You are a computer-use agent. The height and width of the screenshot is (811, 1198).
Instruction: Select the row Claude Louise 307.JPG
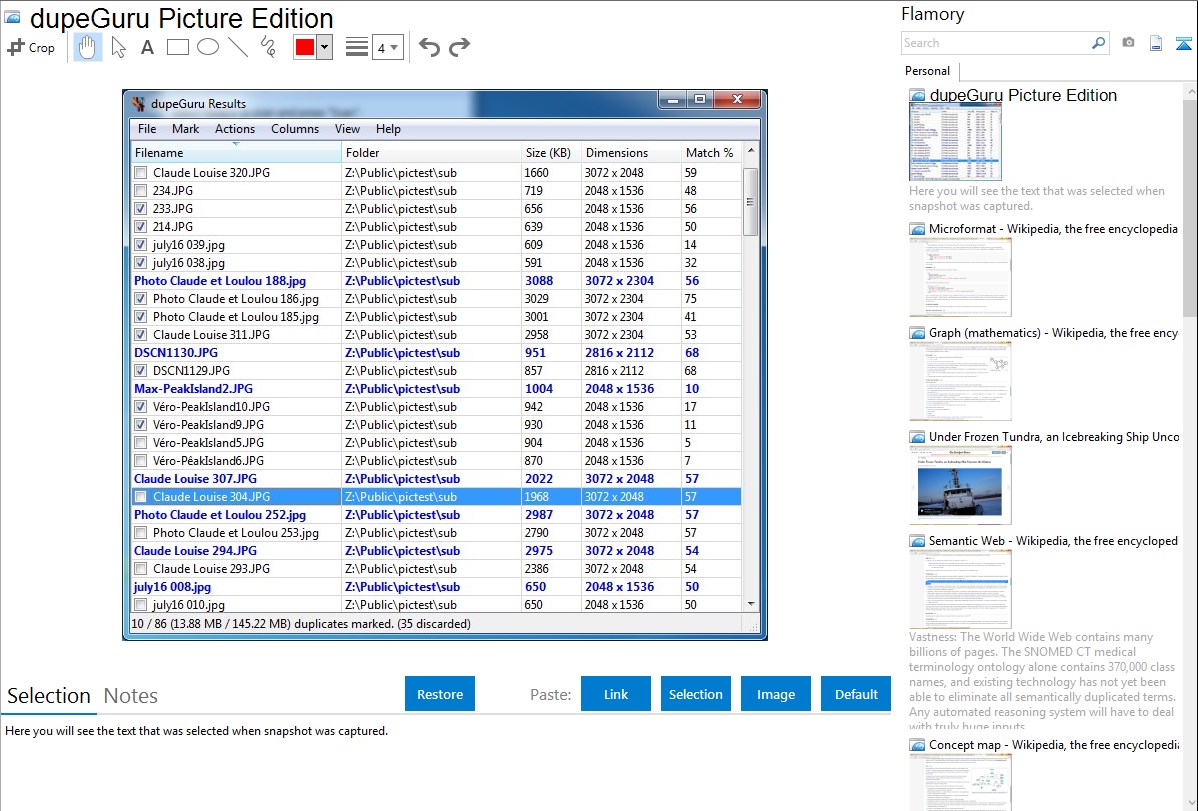tap(436, 479)
